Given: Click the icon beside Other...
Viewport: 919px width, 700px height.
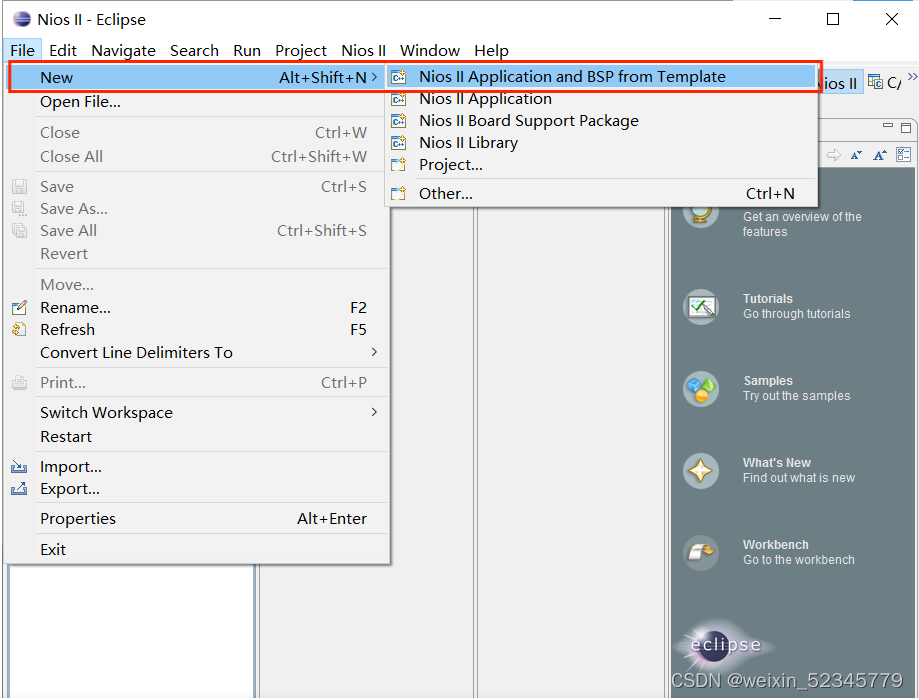Looking at the screenshot, I should coord(399,193).
